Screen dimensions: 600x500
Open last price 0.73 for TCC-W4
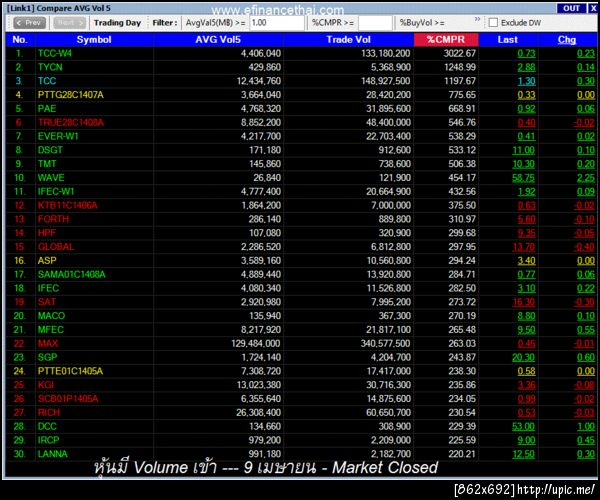[x=527, y=54]
